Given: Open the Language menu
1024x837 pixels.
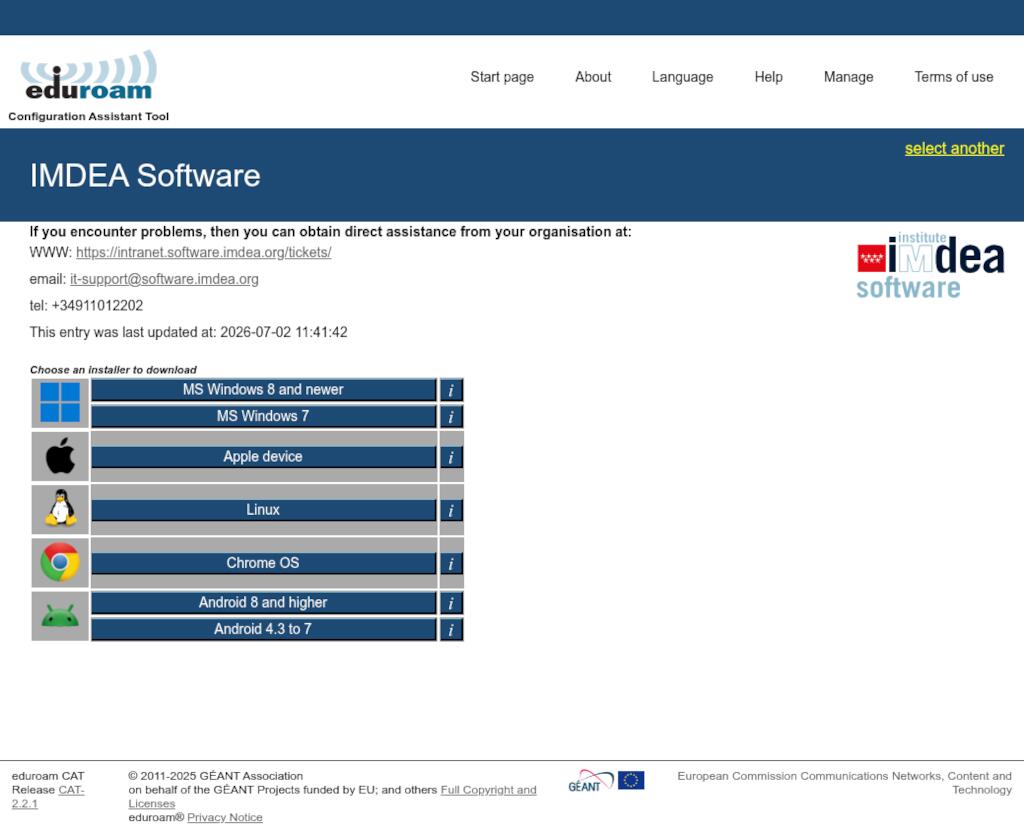Looking at the screenshot, I should click(682, 77).
